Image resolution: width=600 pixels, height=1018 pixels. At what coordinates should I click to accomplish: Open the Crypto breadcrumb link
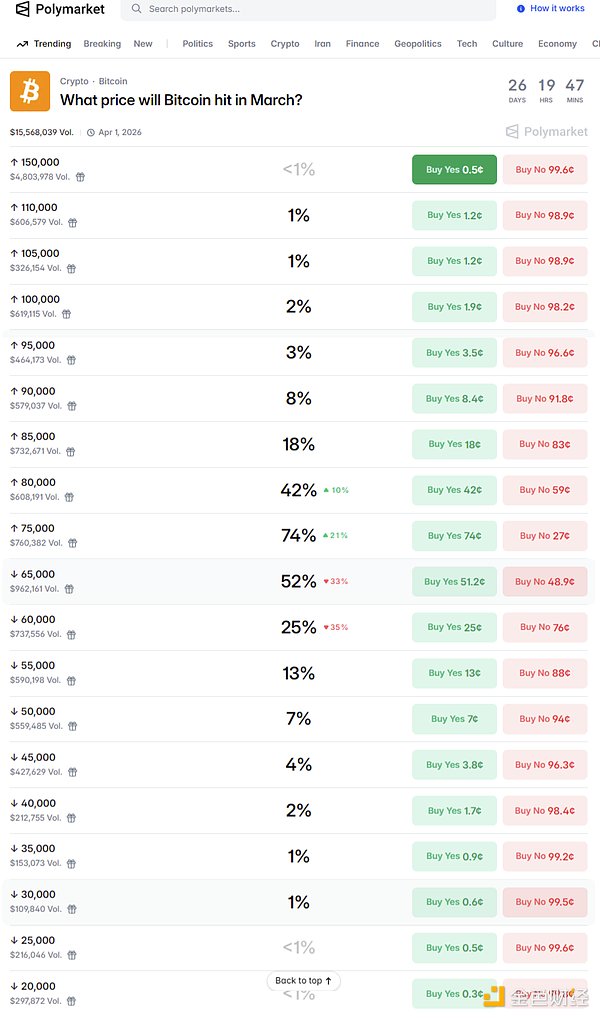pos(74,81)
